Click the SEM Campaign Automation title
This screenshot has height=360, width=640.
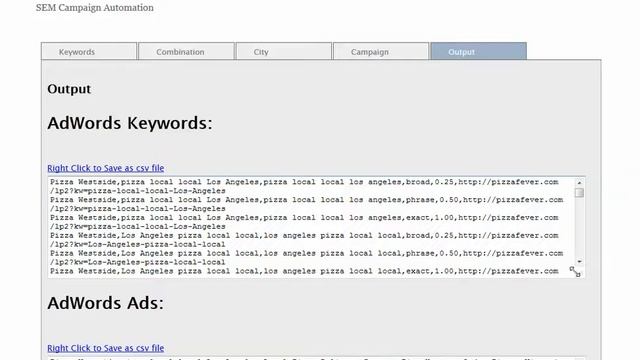coord(95,8)
